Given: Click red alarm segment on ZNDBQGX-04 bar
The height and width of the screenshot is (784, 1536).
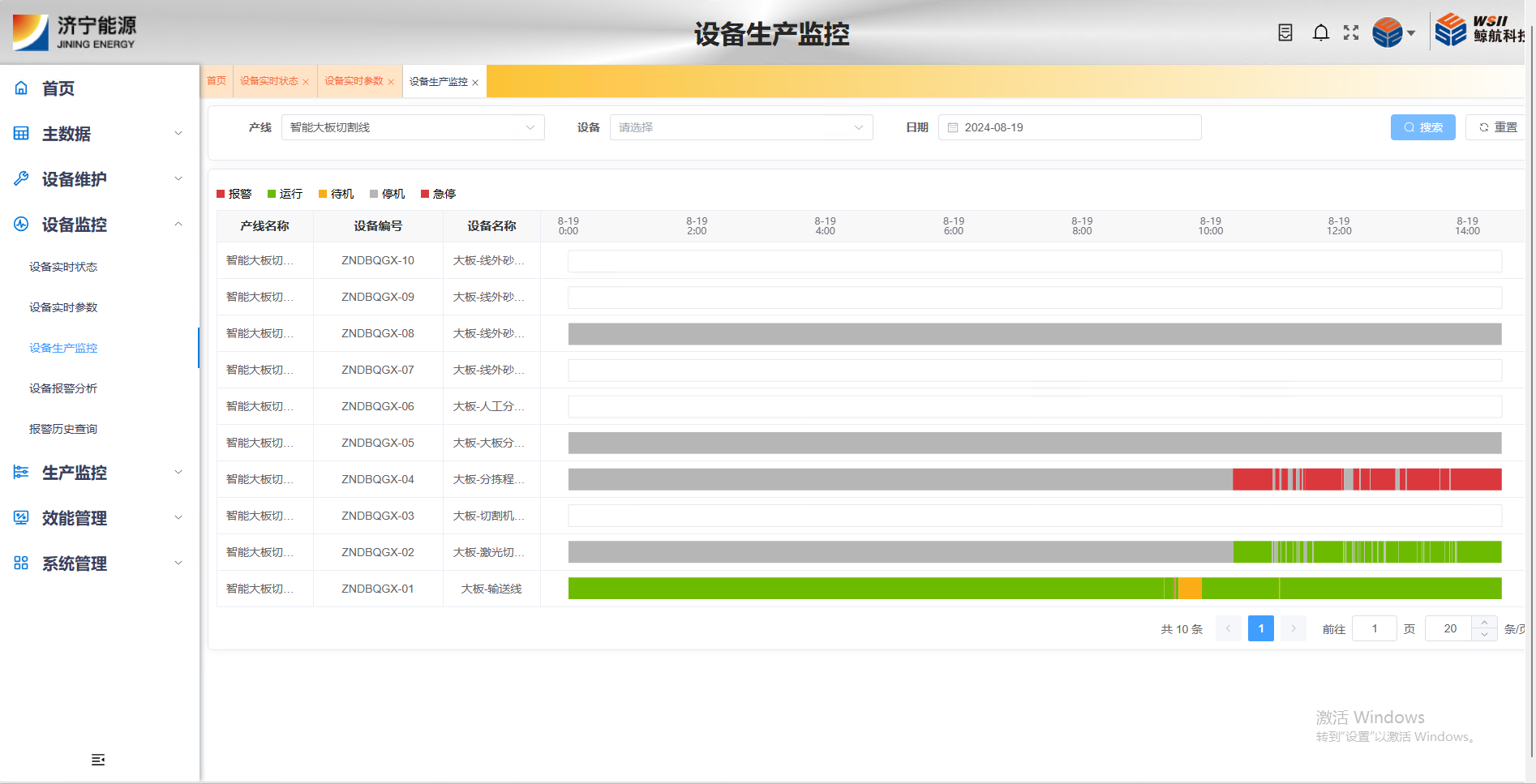Looking at the screenshot, I should click(x=1253, y=479).
